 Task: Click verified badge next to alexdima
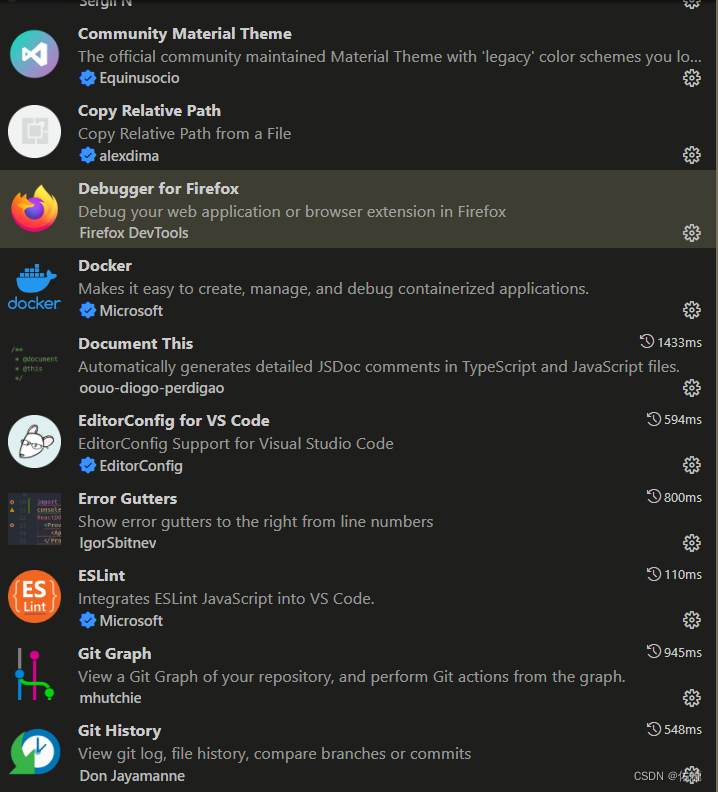click(x=87, y=156)
